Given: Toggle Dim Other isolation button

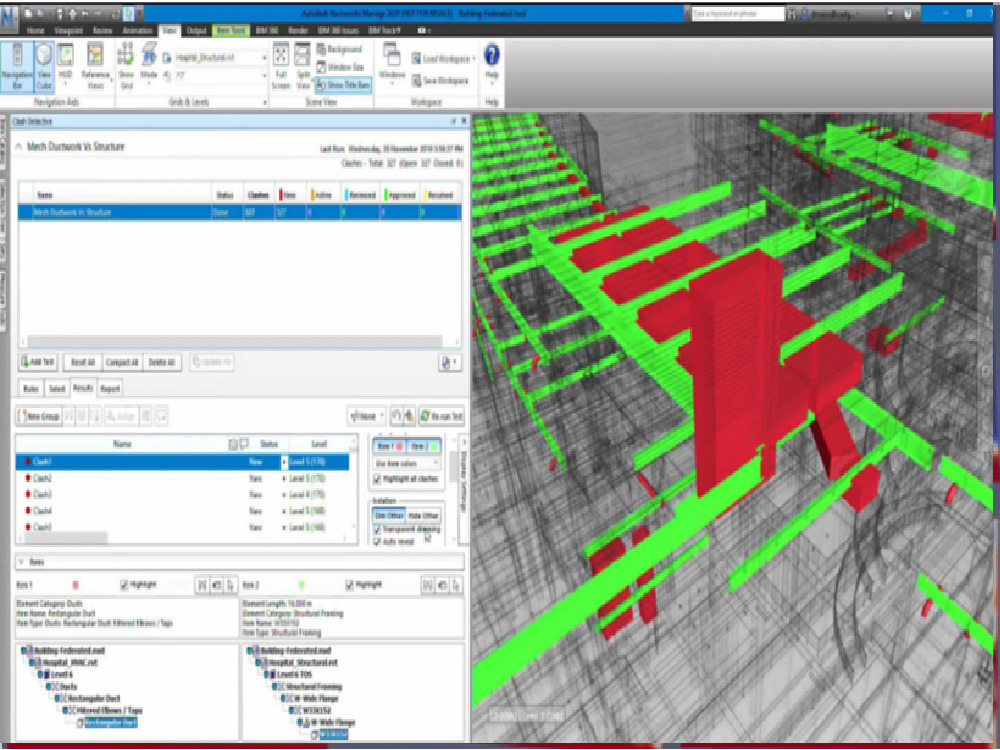Looking at the screenshot, I should [x=389, y=515].
